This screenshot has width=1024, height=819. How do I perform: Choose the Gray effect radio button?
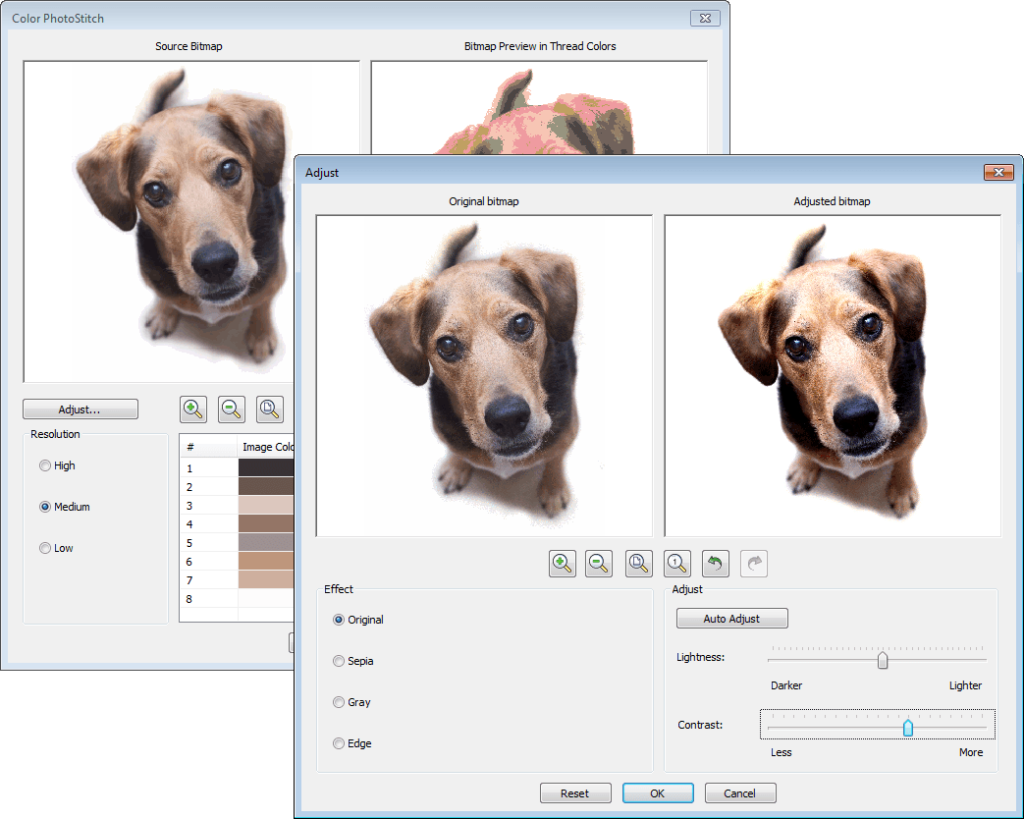pyautogui.click(x=339, y=703)
